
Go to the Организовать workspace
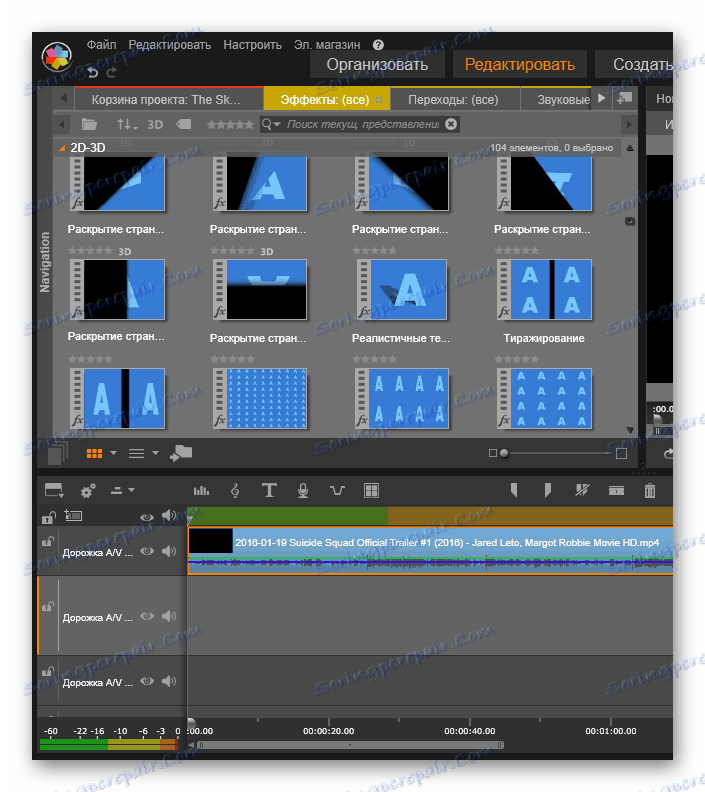(377, 64)
